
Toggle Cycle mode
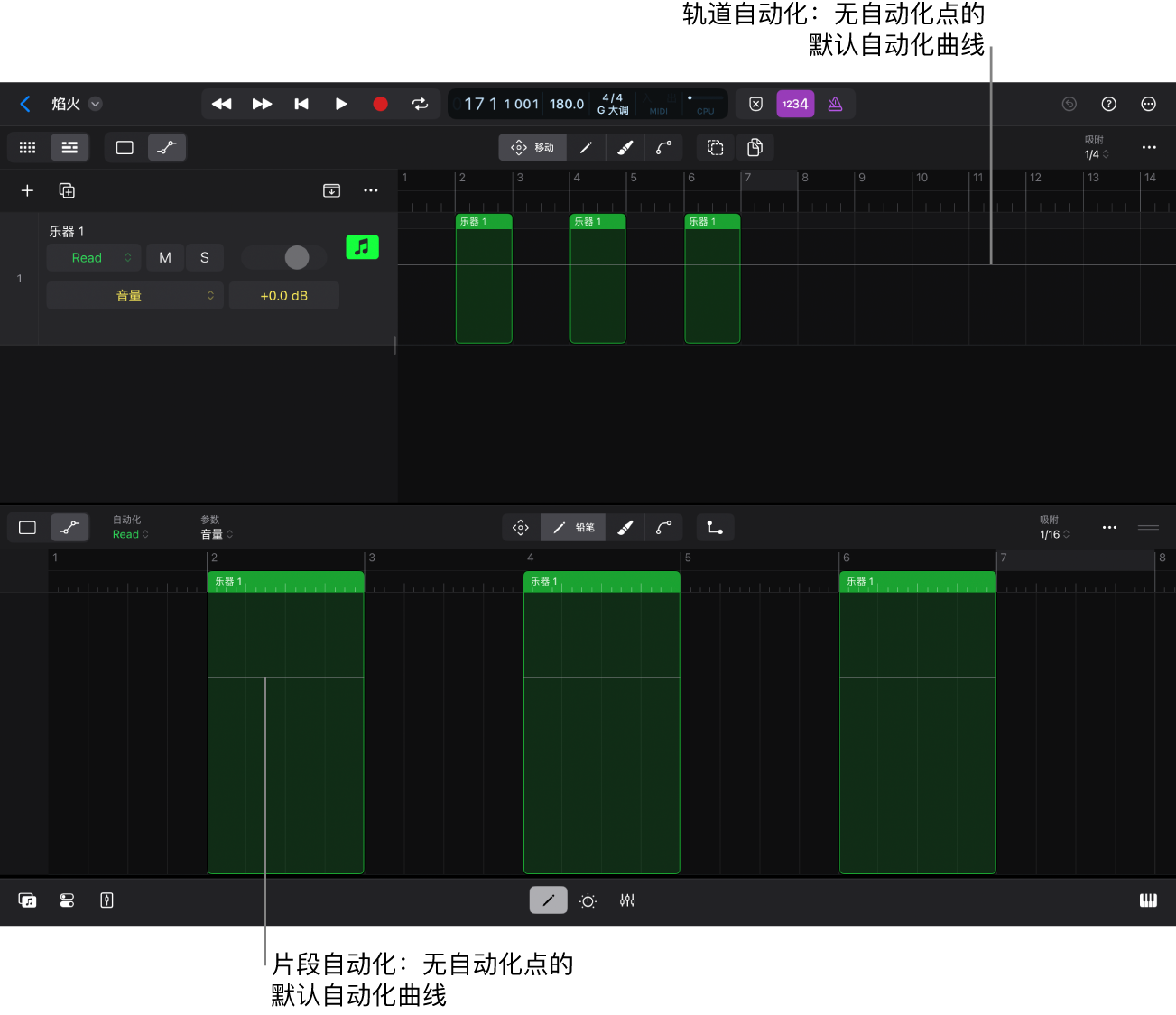(x=420, y=104)
